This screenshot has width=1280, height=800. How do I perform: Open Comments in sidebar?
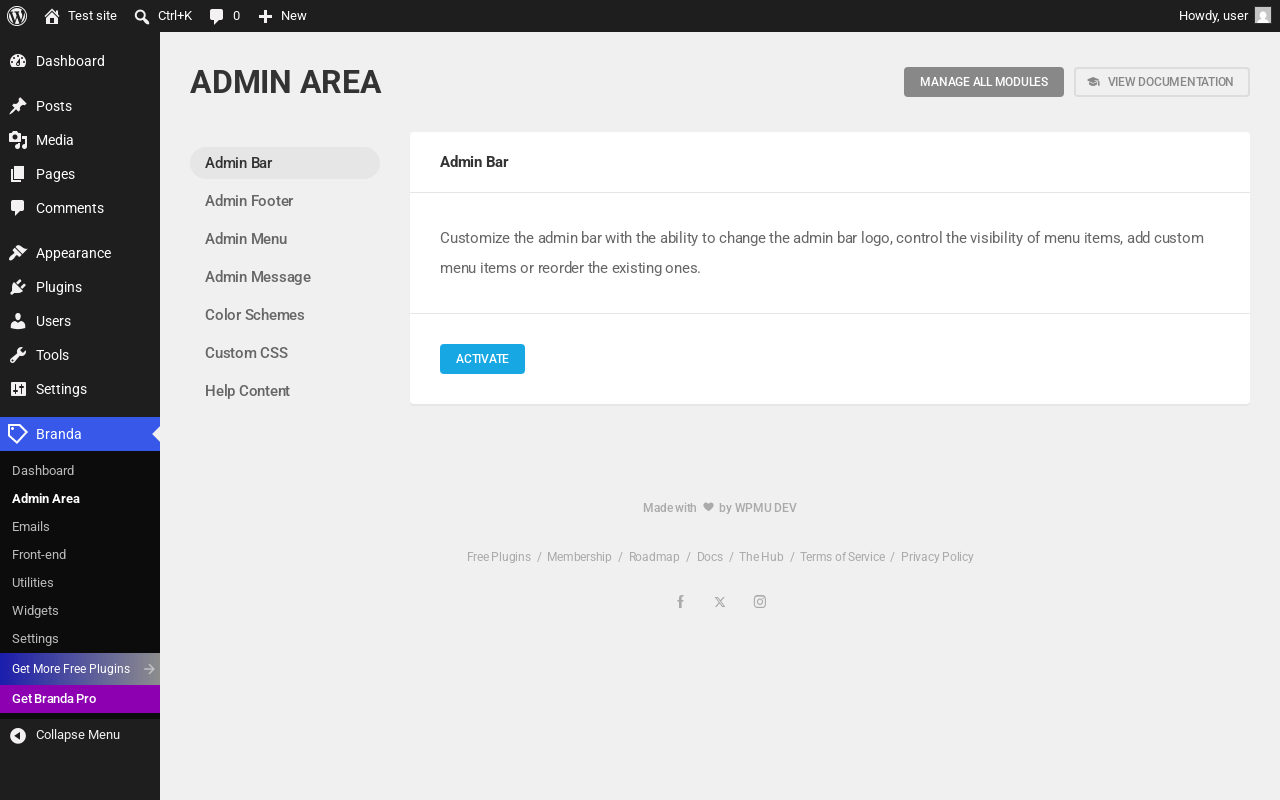click(80, 208)
